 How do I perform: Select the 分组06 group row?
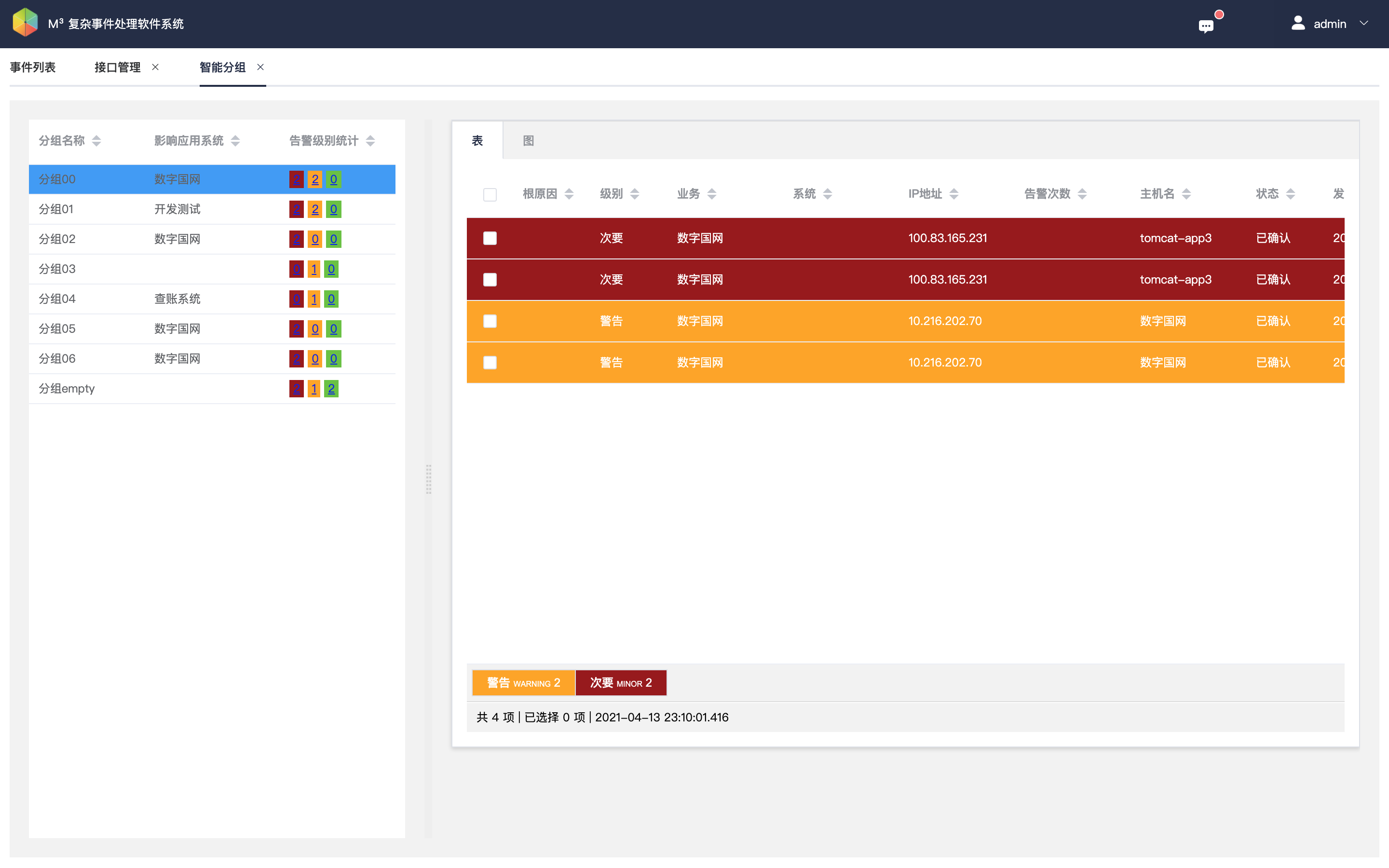pyautogui.click(x=212, y=358)
